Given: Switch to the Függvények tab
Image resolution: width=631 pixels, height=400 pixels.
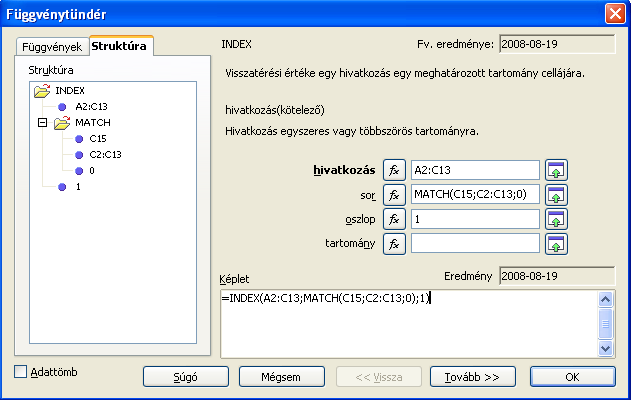Looking at the screenshot, I should [x=52, y=47].
